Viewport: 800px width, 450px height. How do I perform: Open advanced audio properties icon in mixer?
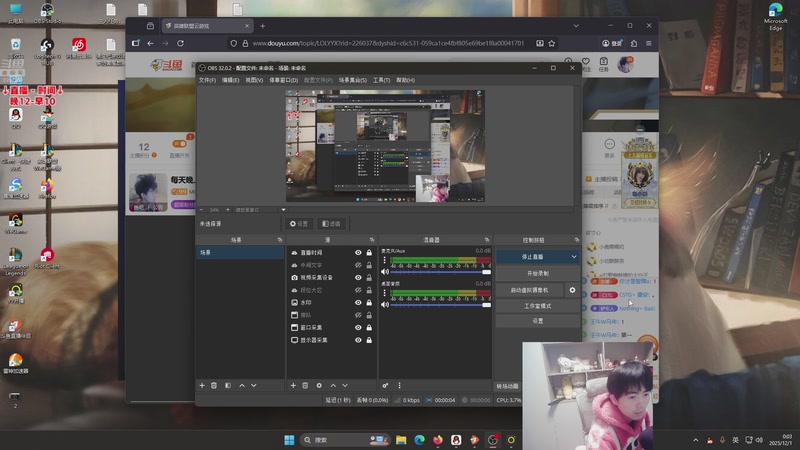click(x=385, y=385)
